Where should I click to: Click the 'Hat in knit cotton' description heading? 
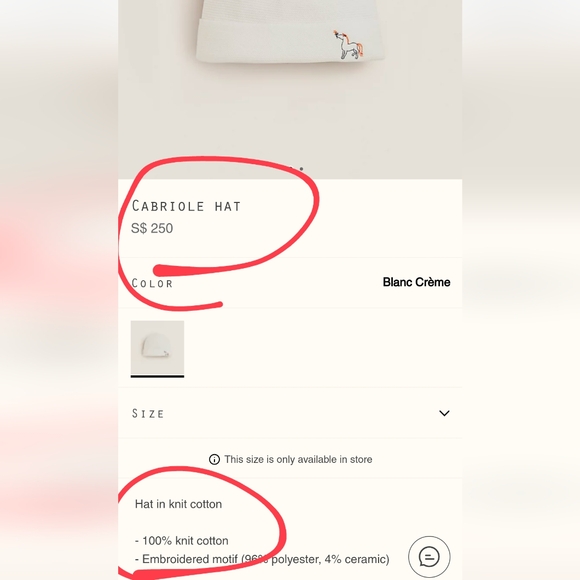click(x=178, y=504)
